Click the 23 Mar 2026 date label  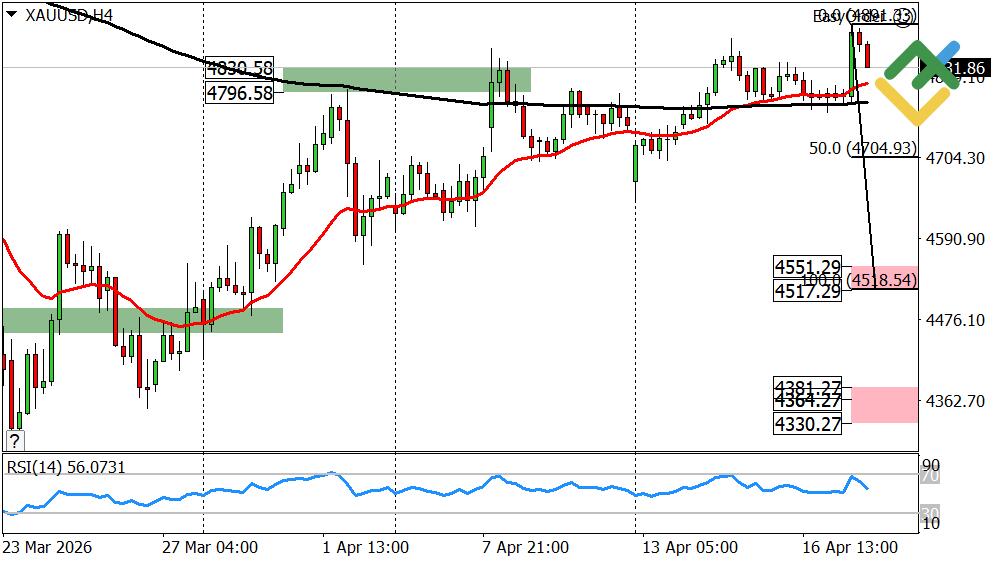[x=46, y=548]
